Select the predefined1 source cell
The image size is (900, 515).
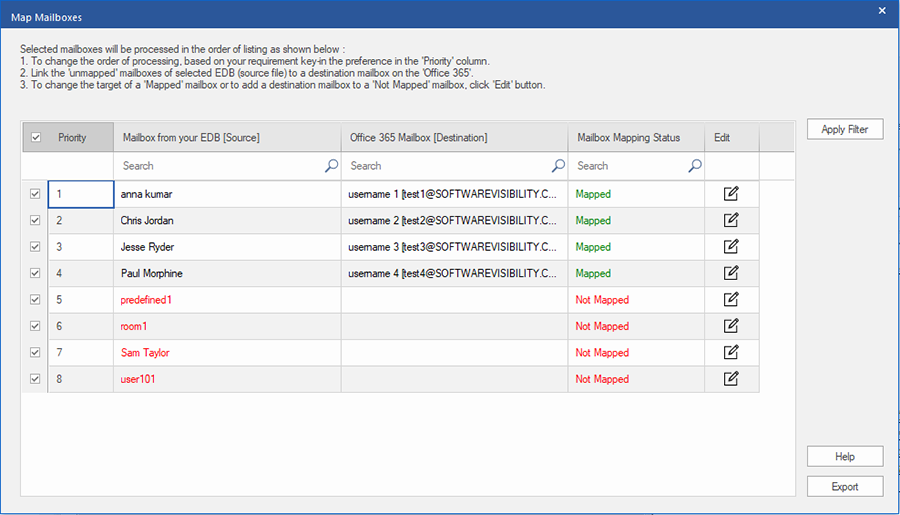point(227,300)
